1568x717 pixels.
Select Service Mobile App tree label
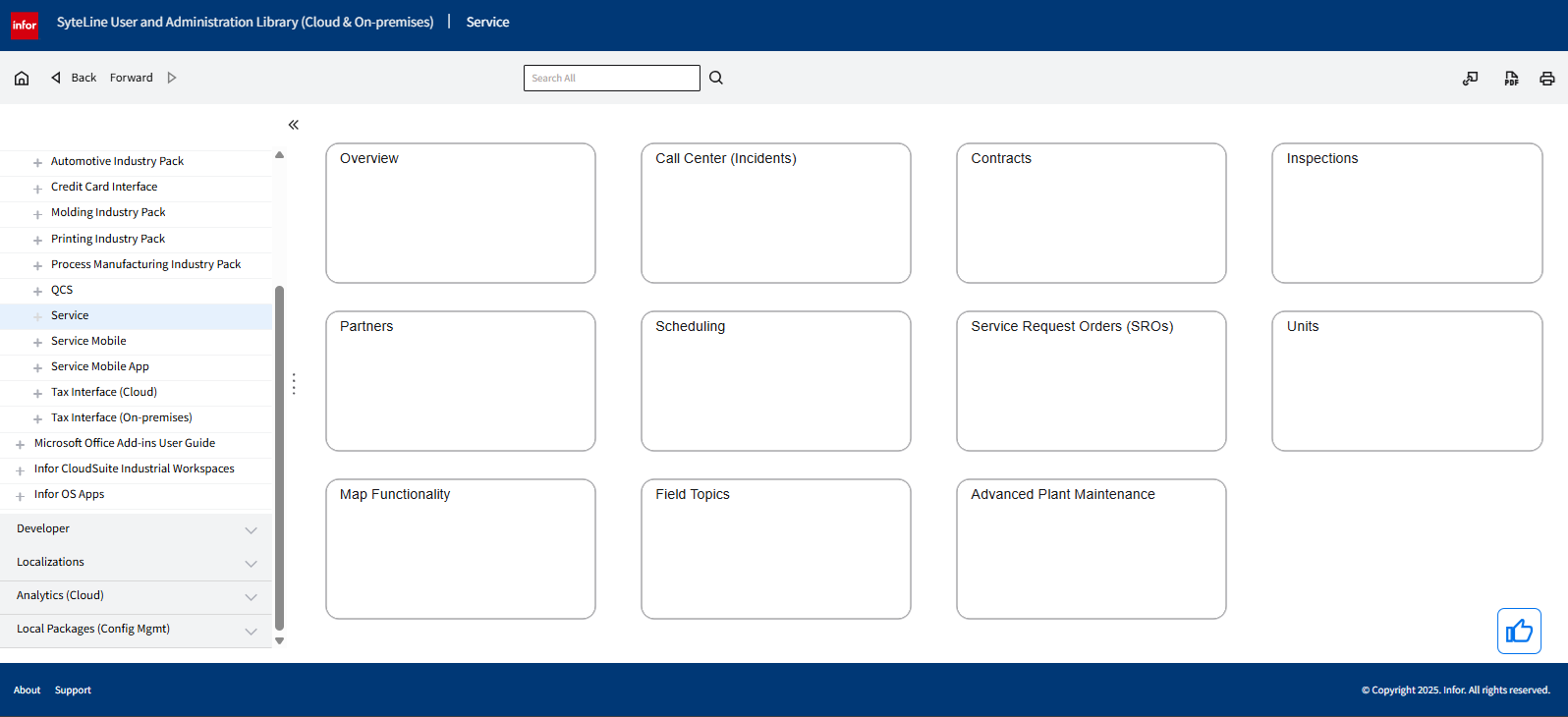(x=100, y=366)
